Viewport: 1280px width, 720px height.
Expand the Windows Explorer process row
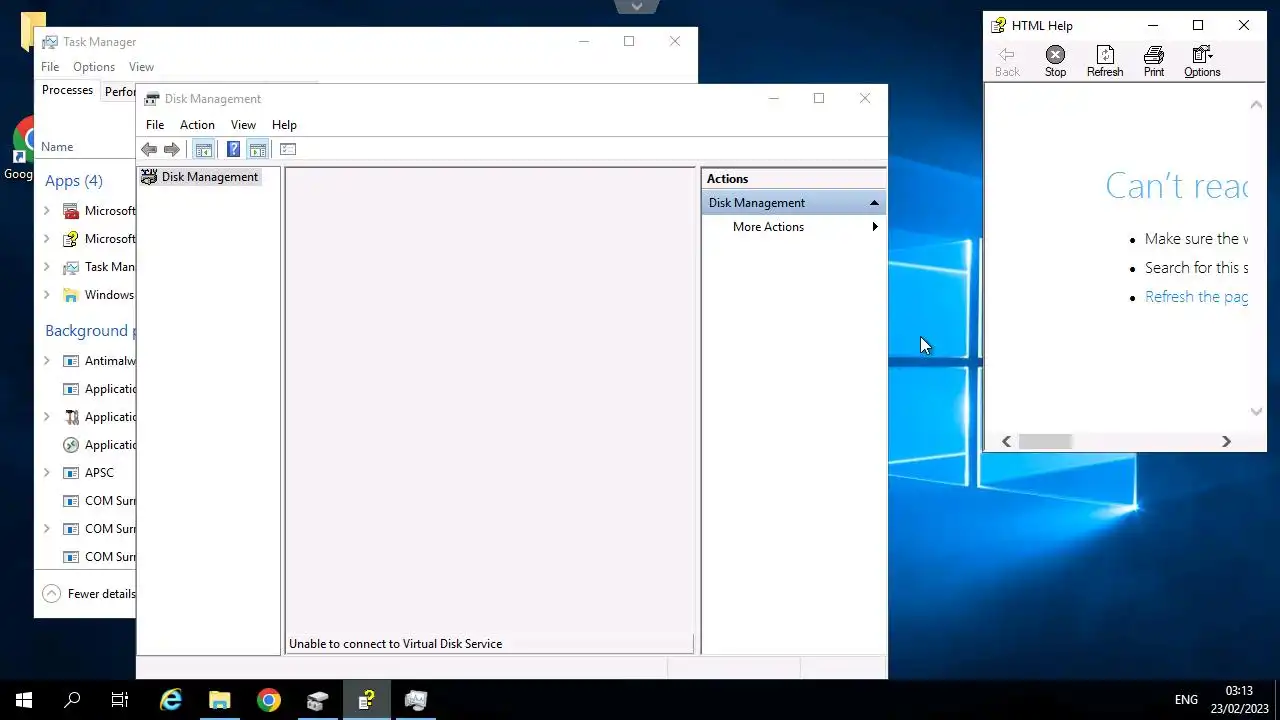tap(46, 295)
